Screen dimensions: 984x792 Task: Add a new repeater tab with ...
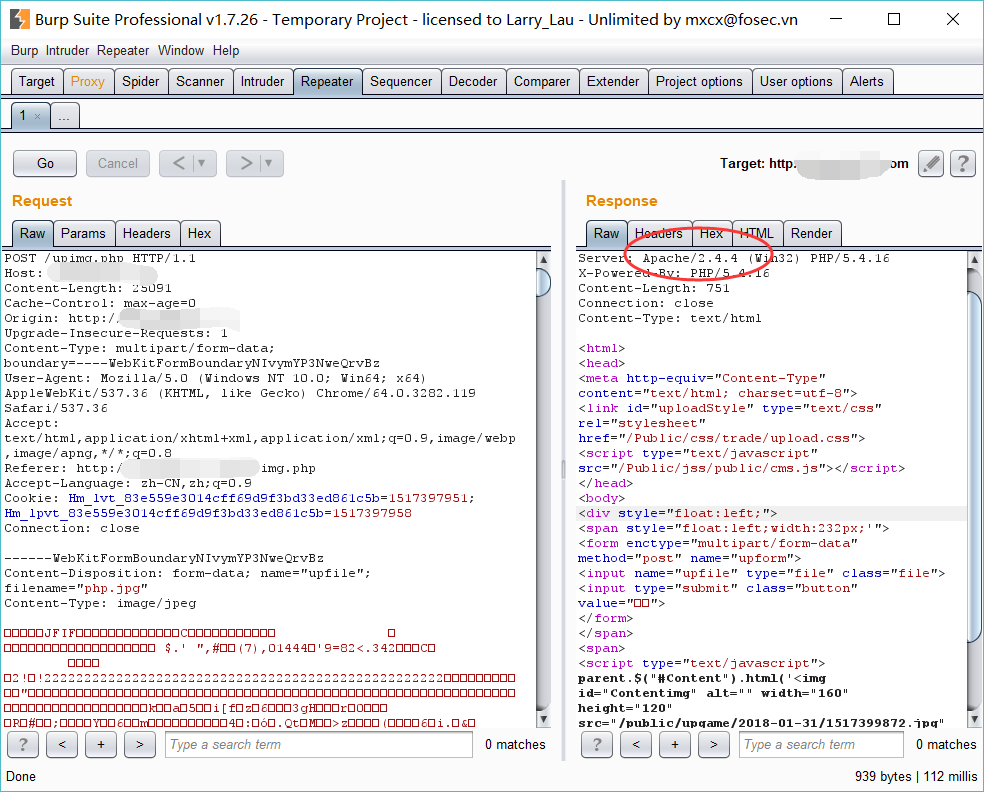click(x=64, y=116)
